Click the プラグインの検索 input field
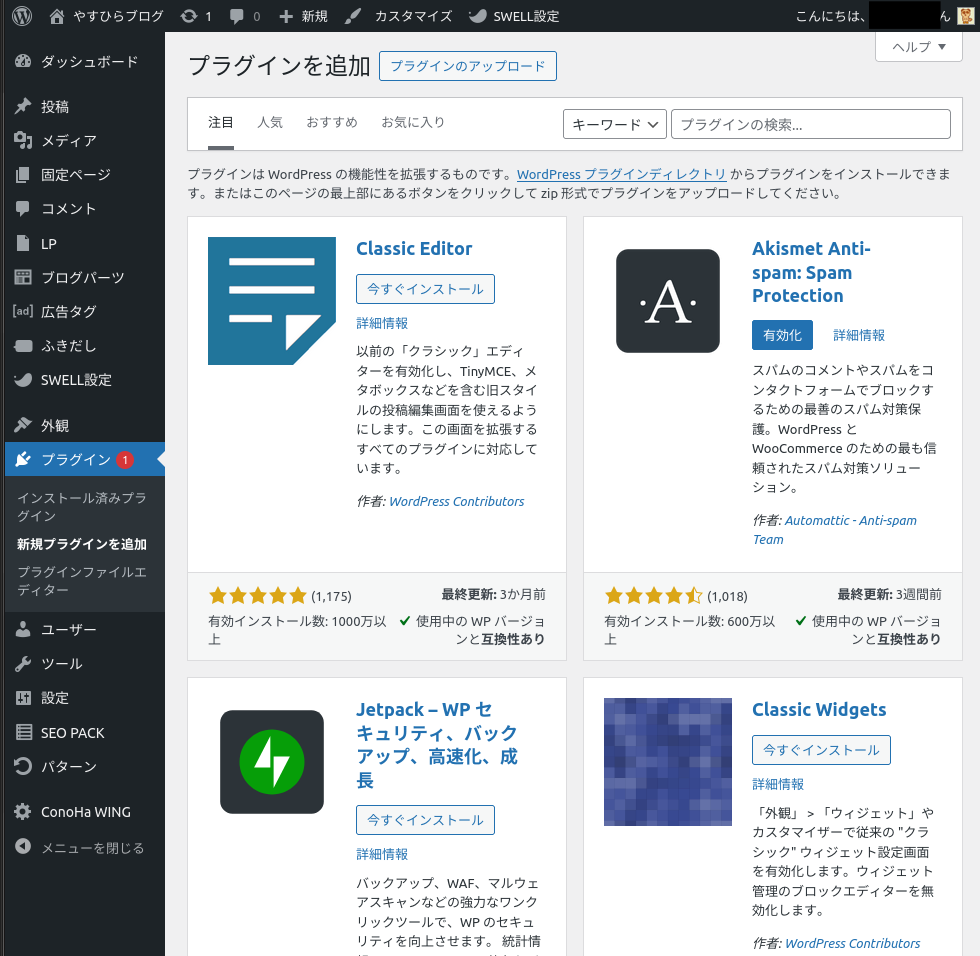980x956 pixels. pos(810,124)
